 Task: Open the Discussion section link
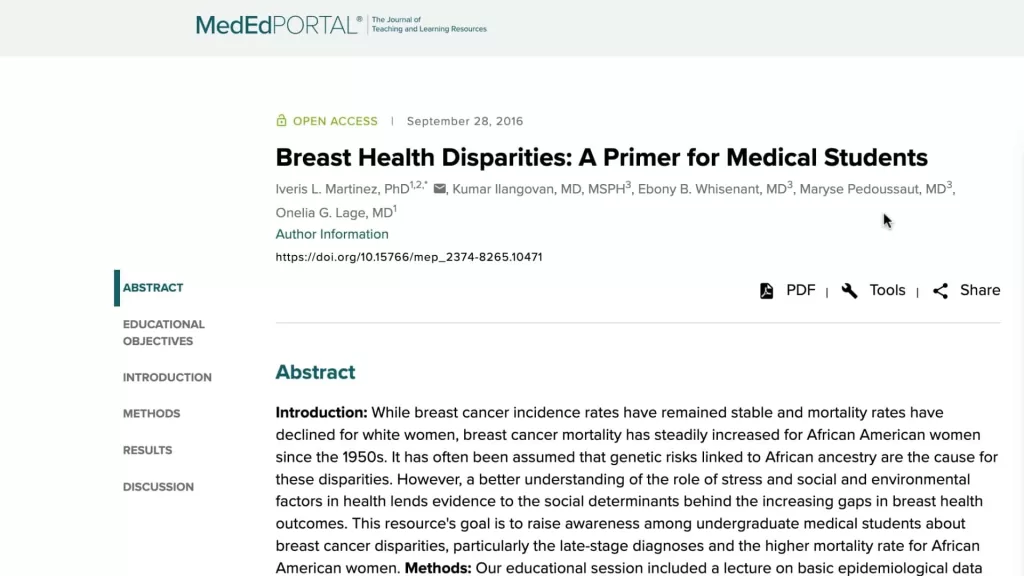158,487
